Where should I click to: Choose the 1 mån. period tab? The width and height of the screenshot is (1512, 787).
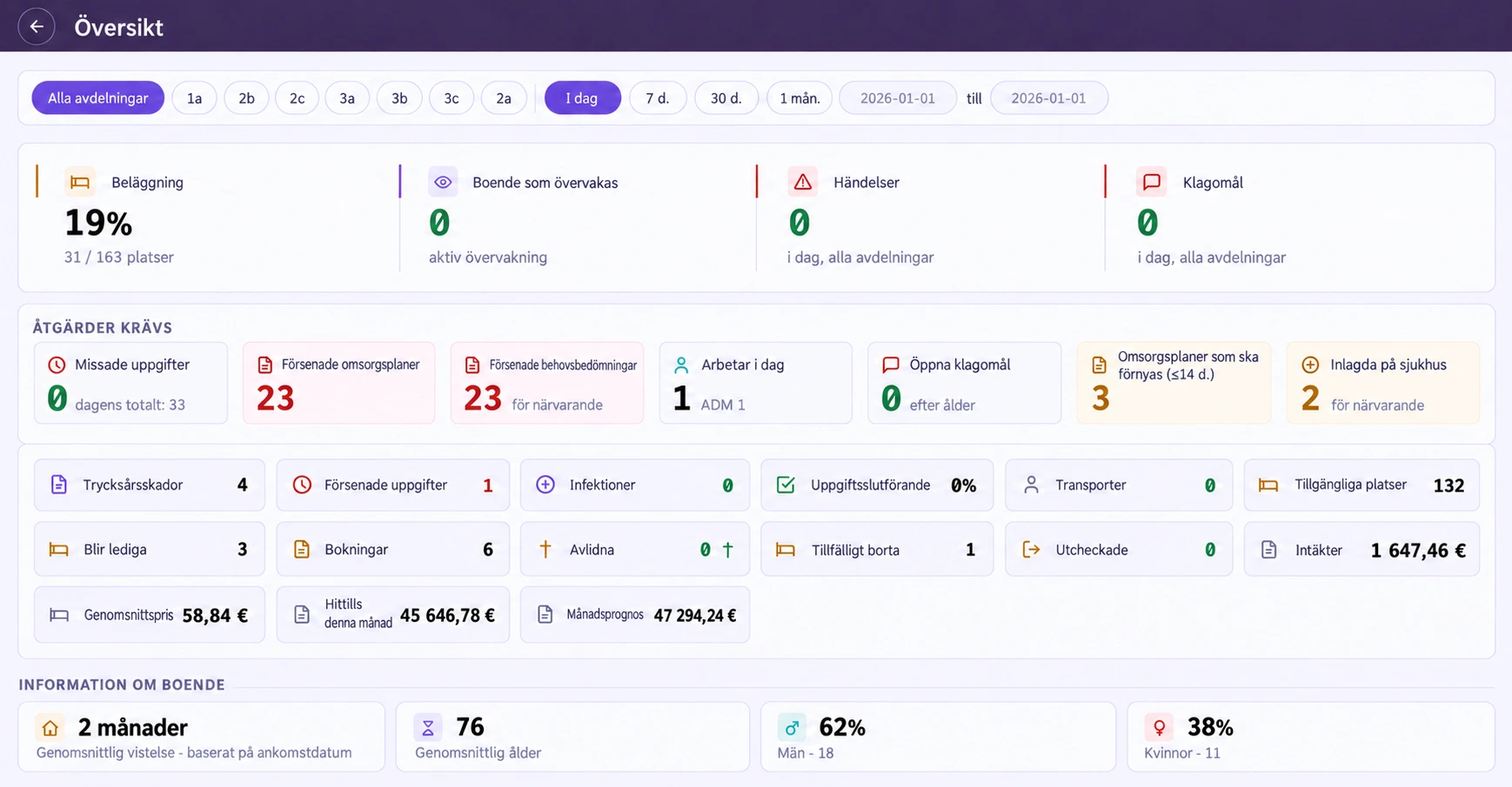(799, 98)
